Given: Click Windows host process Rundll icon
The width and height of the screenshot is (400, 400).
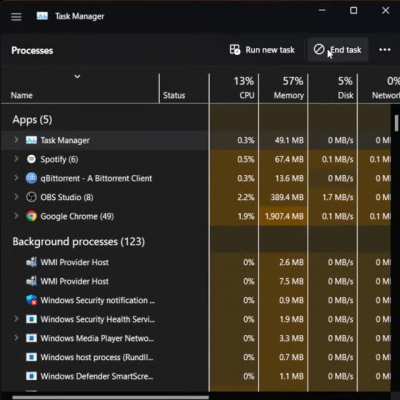Looking at the screenshot, I should [31, 357].
